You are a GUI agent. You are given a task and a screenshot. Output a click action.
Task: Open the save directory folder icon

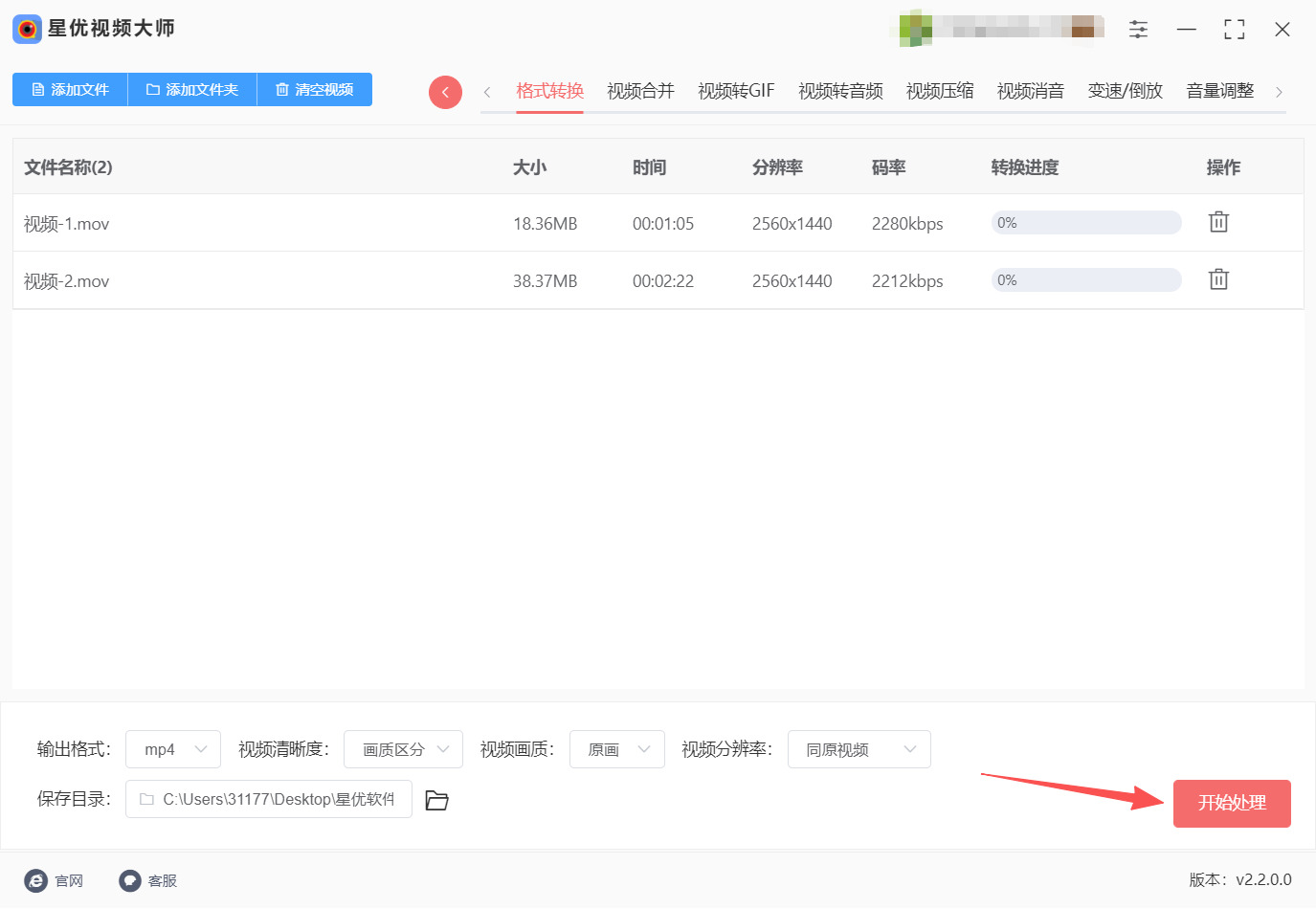point(437,800)
